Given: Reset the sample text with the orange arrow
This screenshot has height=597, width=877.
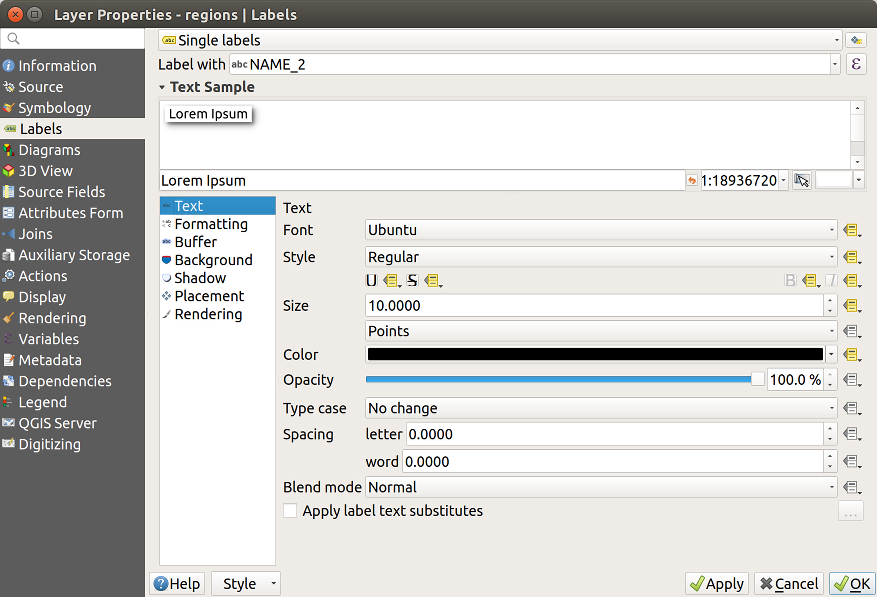Looking at the screenshot, I should click(x=692, y=181).
